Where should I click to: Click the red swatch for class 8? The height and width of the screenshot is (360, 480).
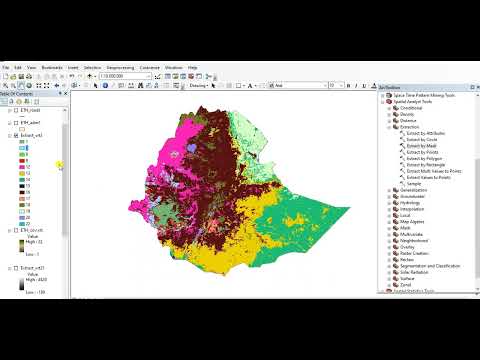coord(22,161)
